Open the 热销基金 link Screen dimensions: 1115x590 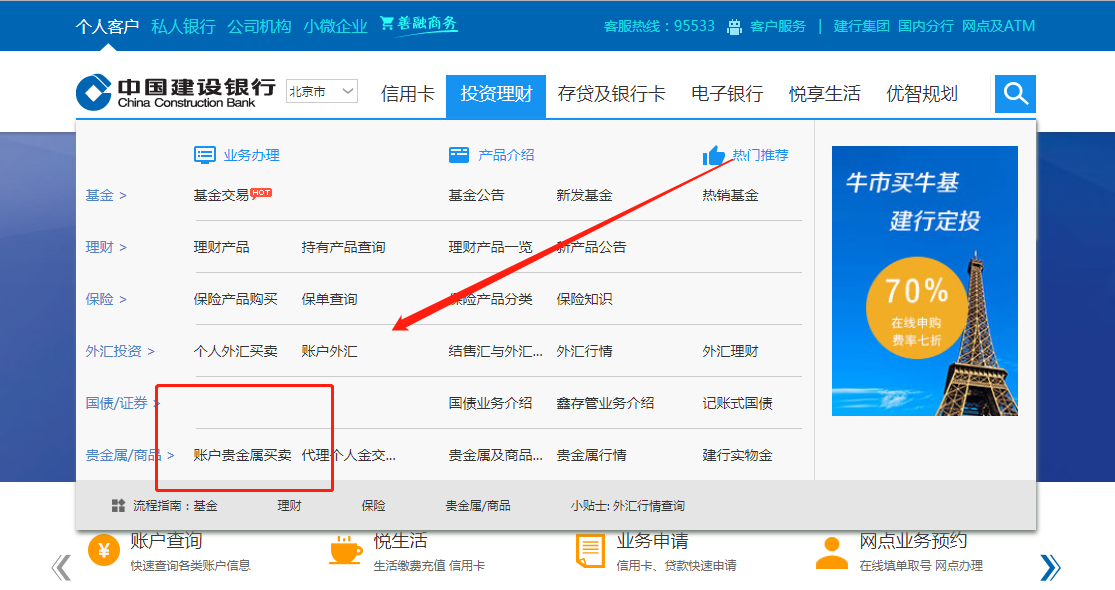[x=730, y=195]
